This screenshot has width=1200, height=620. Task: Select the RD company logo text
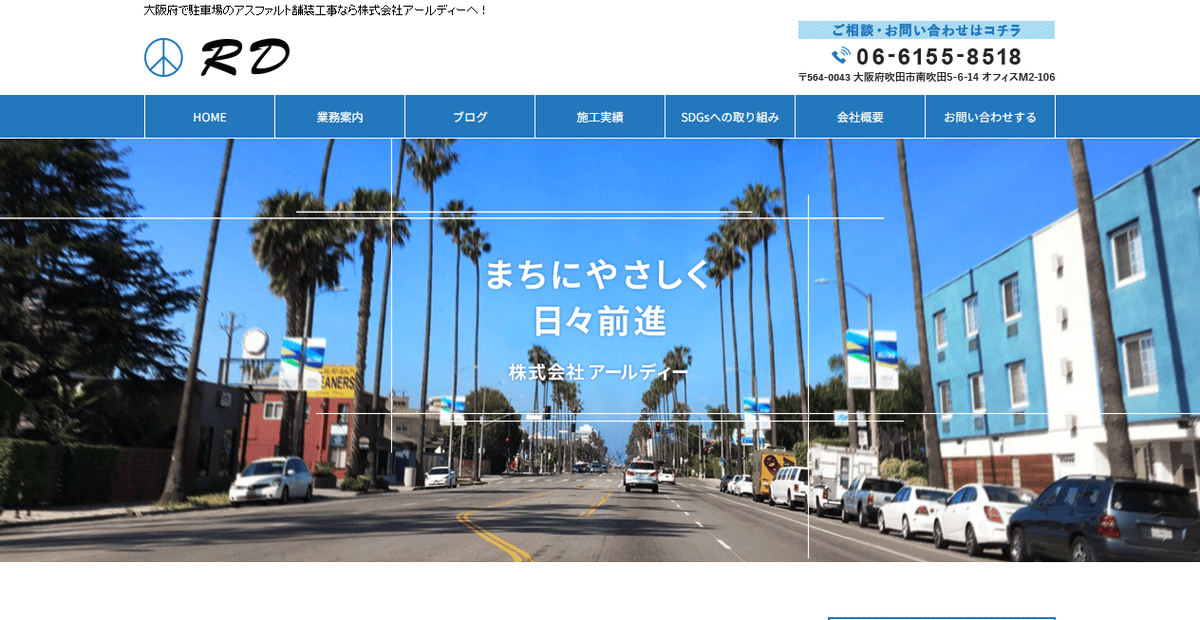[245, 56]
